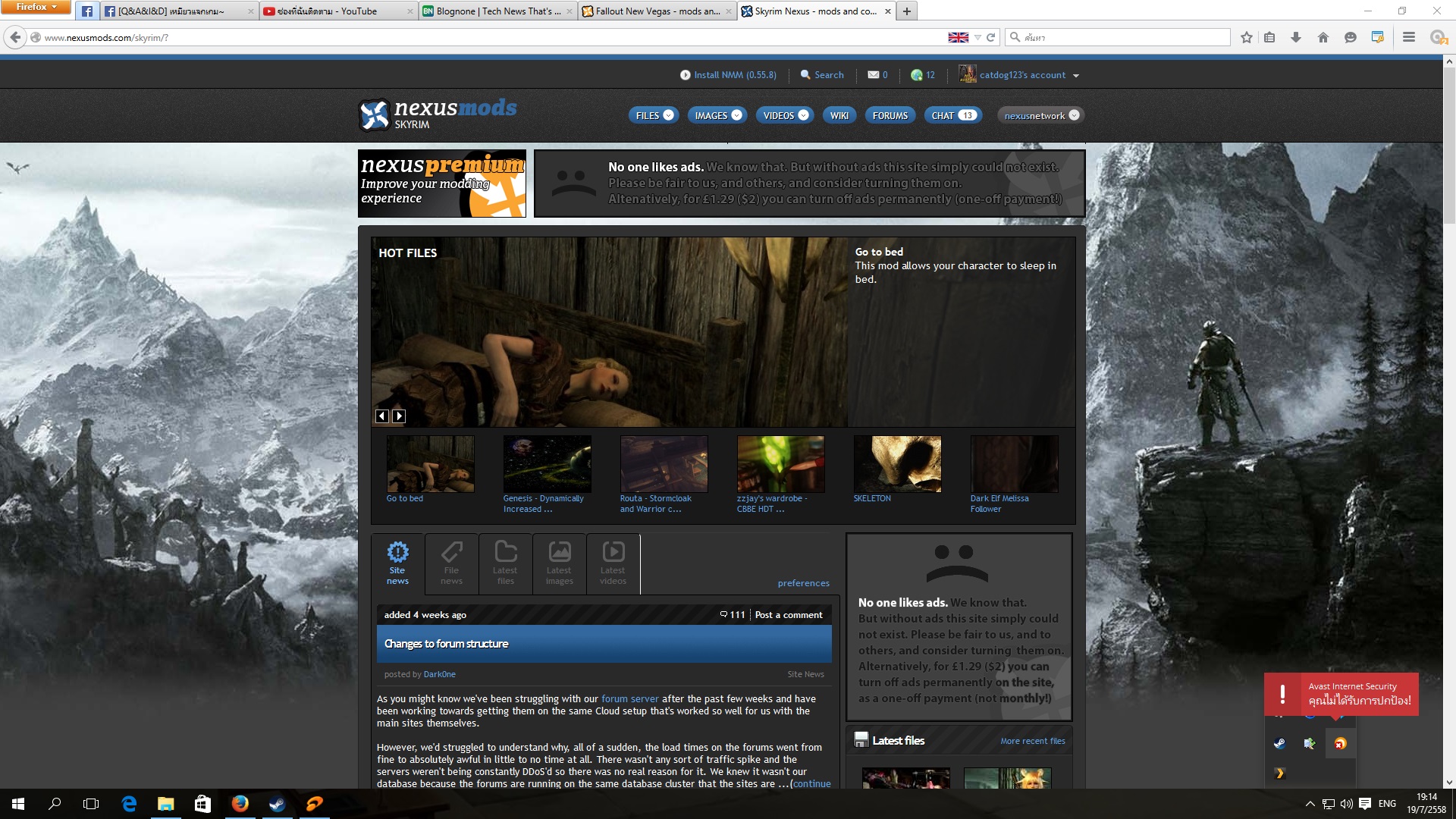Image resolution: width=1456 pixels, height=819 pixels.
Task: Show next hot file with right arrow
Action: [399, 416]
